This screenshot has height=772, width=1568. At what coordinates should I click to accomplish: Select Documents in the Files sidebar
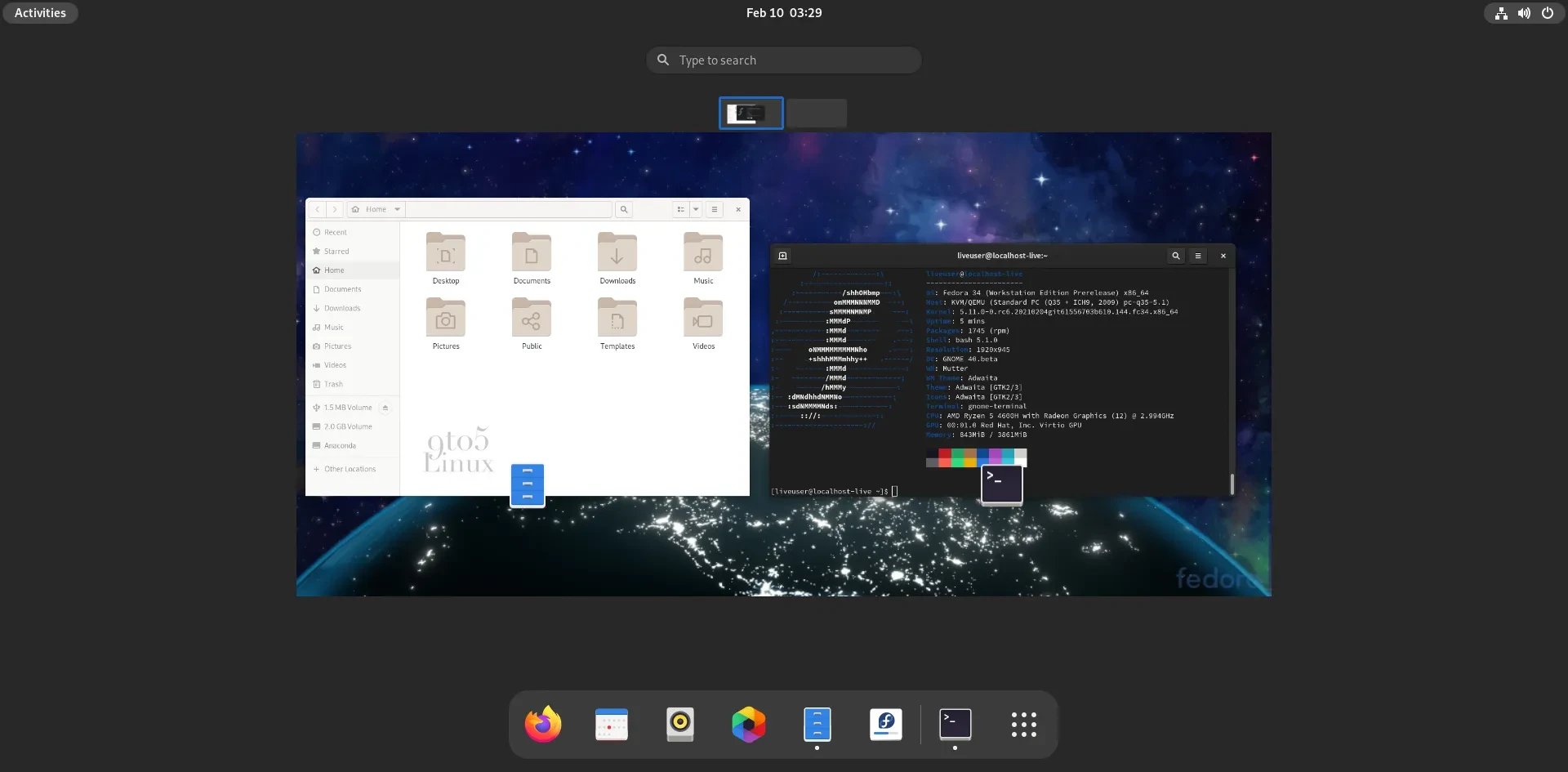point(353,289)
